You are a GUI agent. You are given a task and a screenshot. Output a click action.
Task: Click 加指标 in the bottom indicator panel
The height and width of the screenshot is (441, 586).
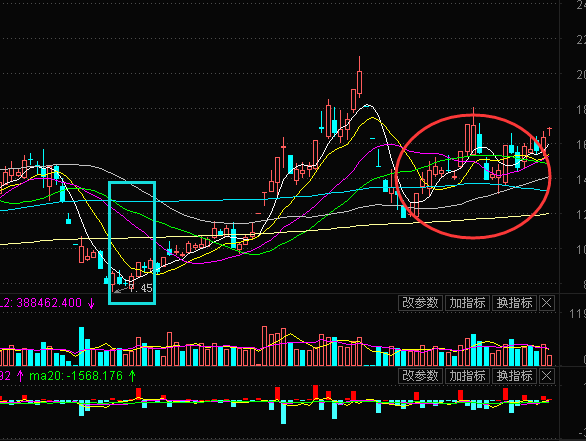coord(467,376)
